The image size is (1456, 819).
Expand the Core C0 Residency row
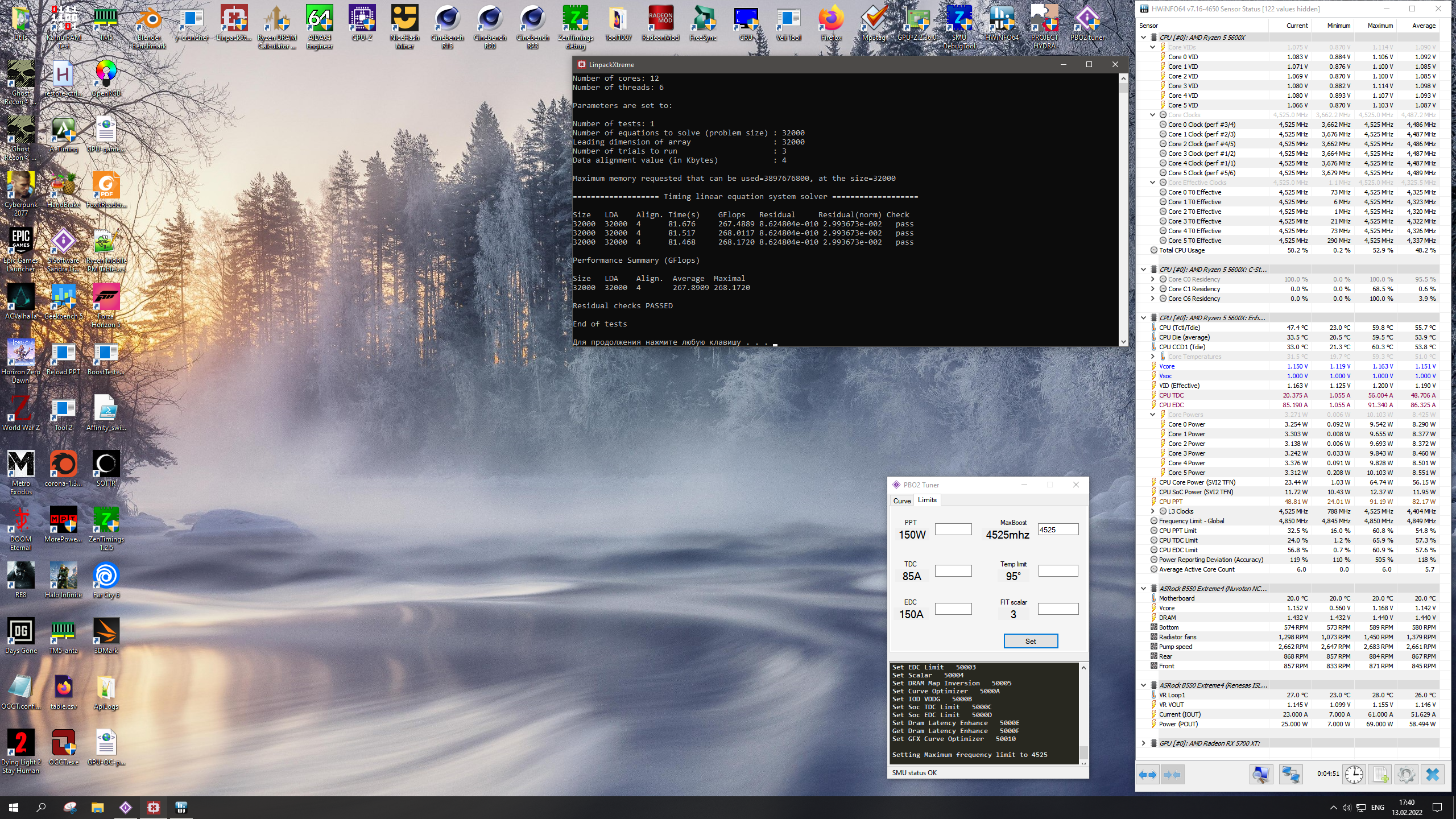[1153, 279]
